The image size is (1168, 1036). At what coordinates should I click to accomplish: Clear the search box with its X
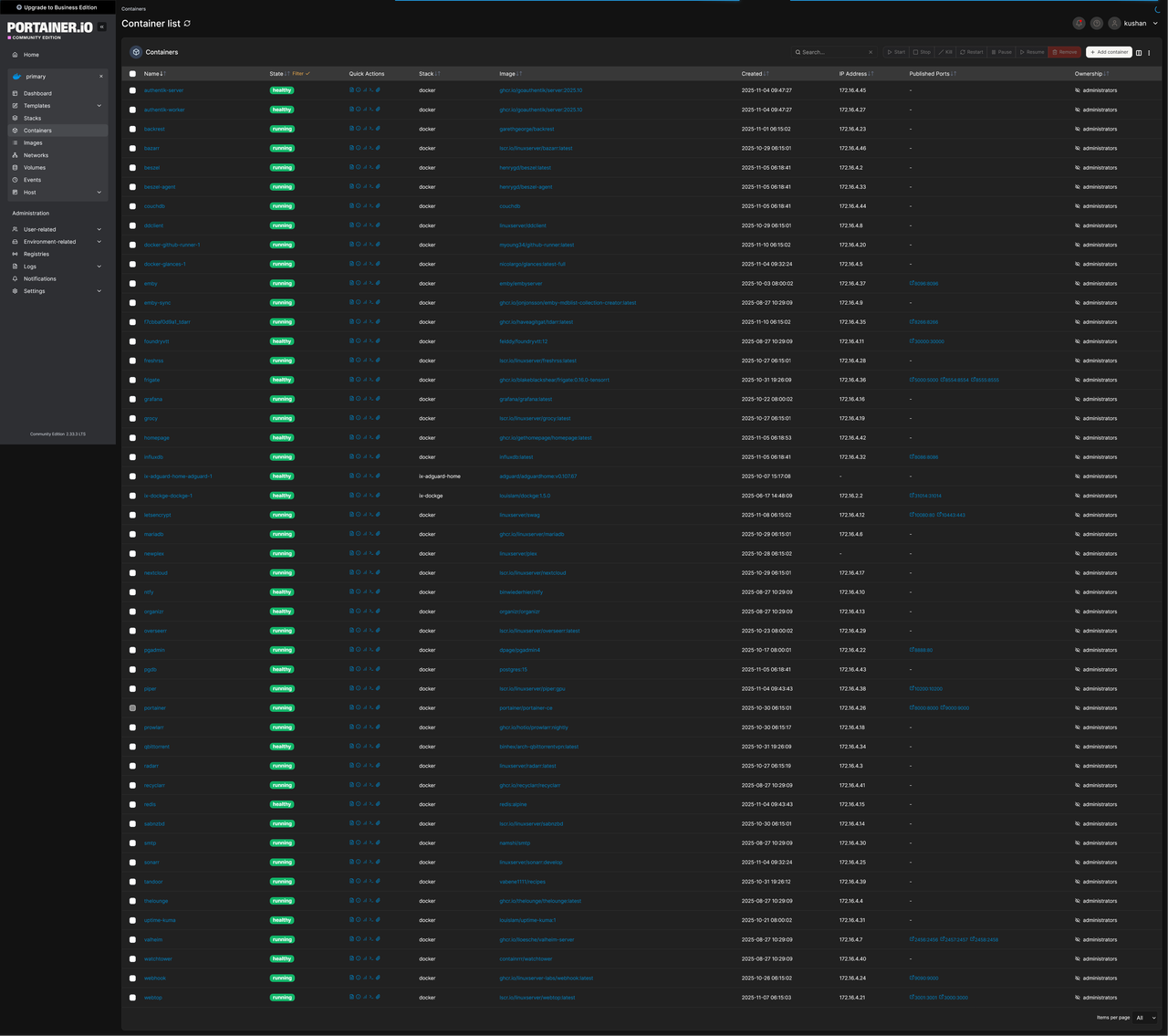871,52
